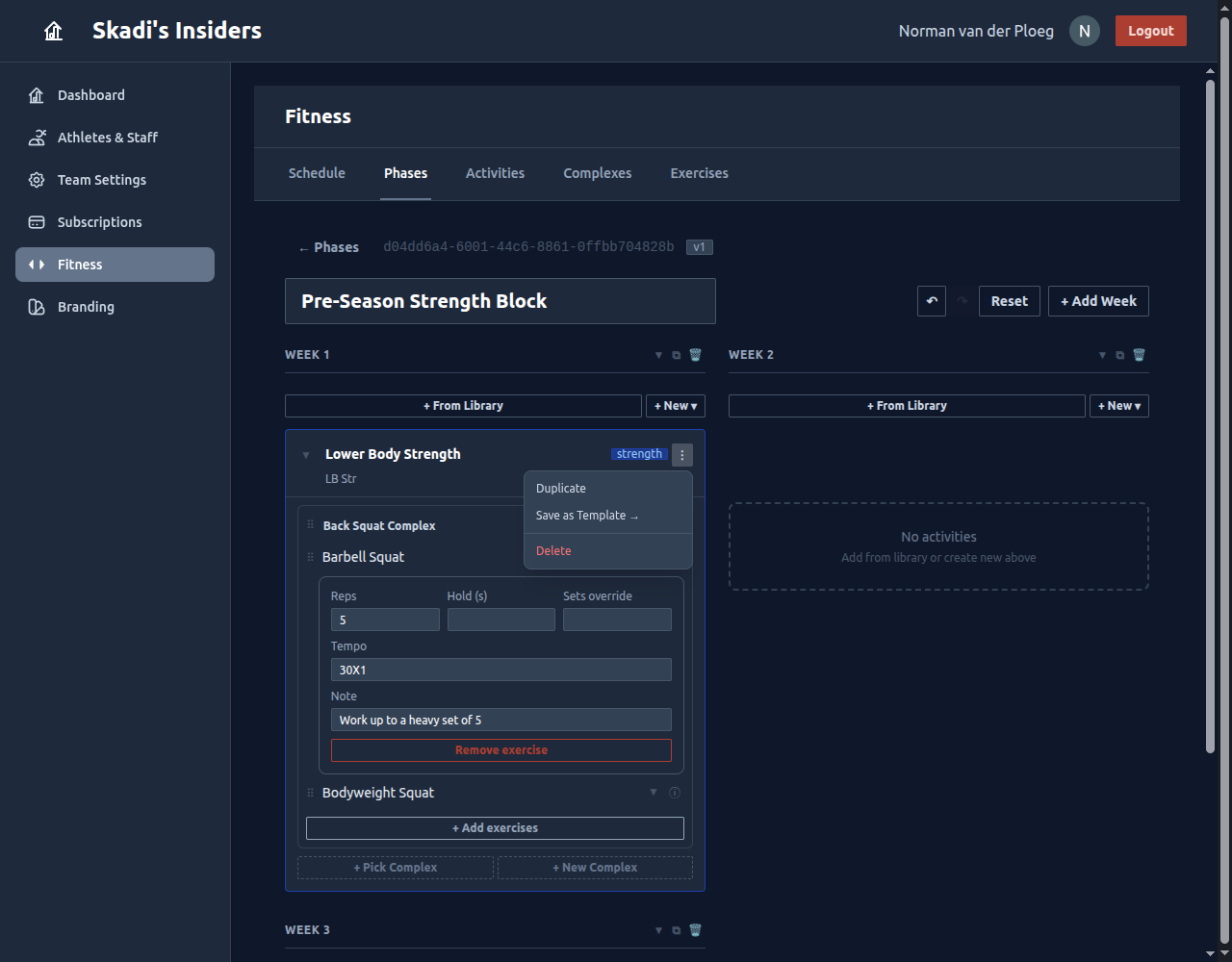Click the phase ID text d04dd6a4-6001-44c6-8861-0ffbb704828b
This screenshot has width=1232, height=962.
pyautogui.click(x=528, y=247)
